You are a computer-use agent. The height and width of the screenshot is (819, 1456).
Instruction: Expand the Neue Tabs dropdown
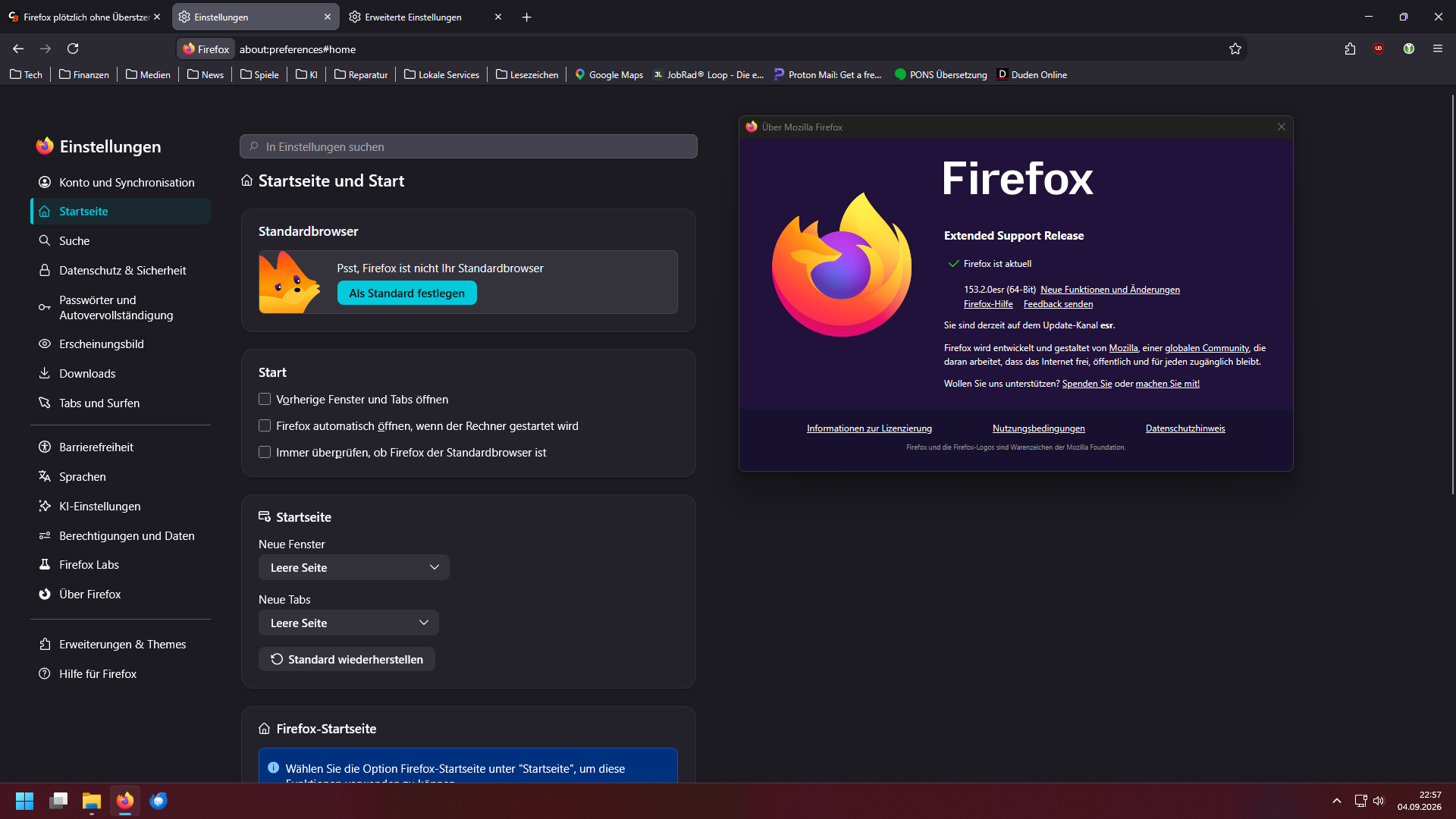coord(349,623)
